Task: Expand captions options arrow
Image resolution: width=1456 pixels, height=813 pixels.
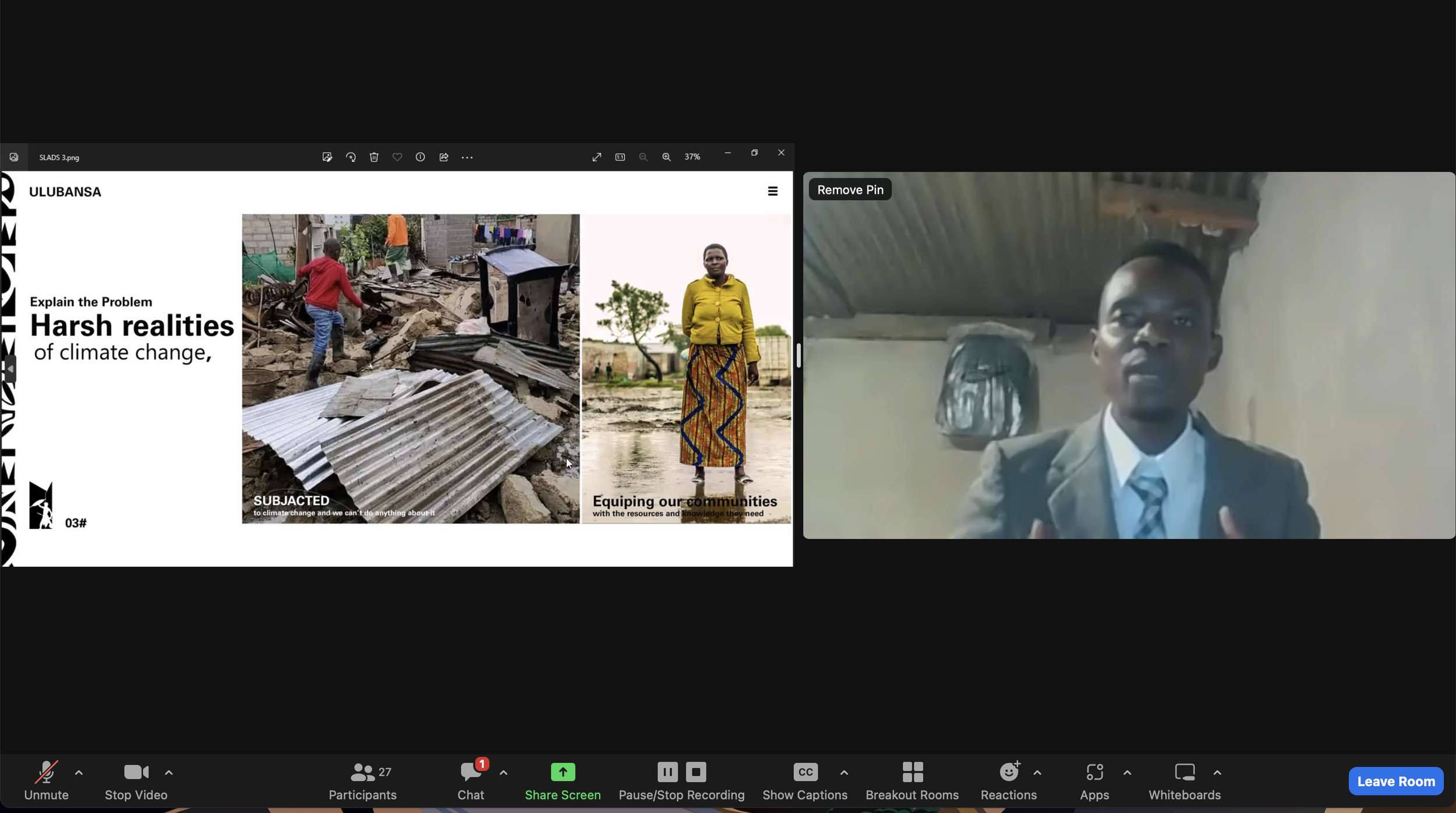Action: point(844,773)
